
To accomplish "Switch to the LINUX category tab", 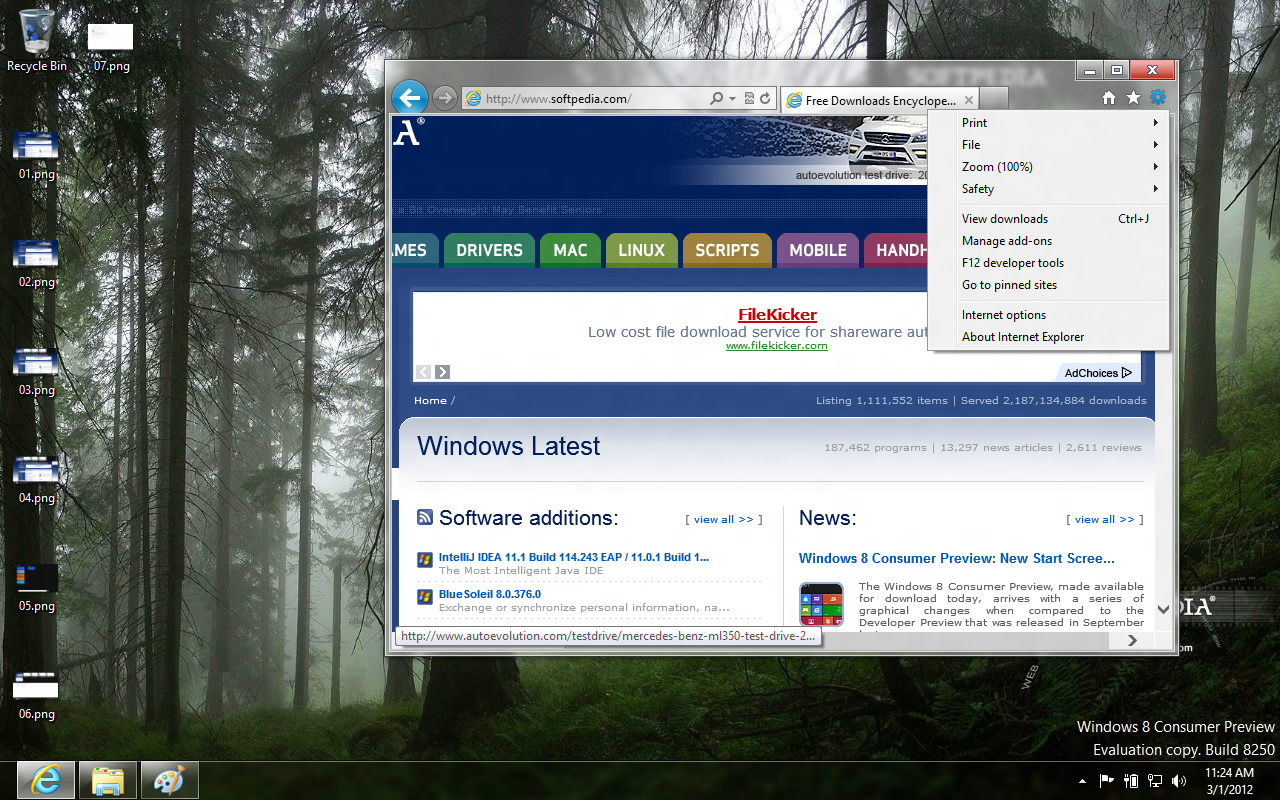I will (x=641, y=250).
